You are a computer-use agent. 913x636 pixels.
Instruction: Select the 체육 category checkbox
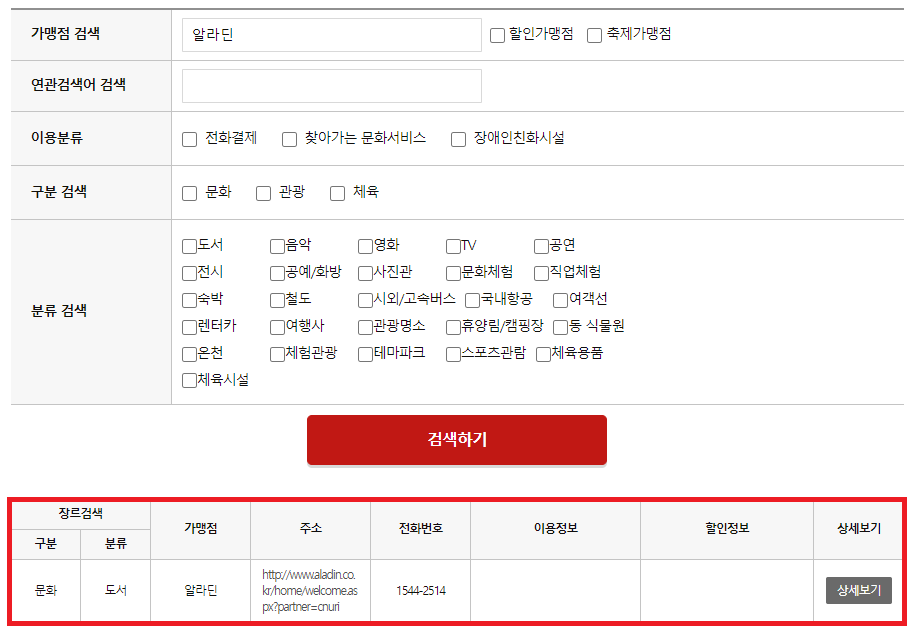(337, 192)
